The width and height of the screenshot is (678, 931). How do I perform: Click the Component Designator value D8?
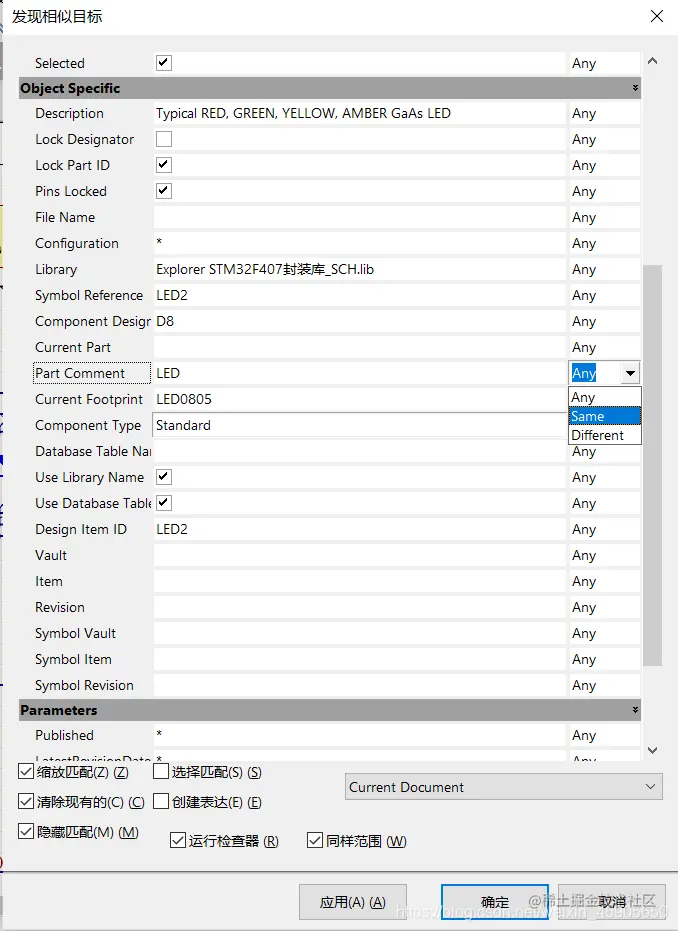[x=359, y=321]
